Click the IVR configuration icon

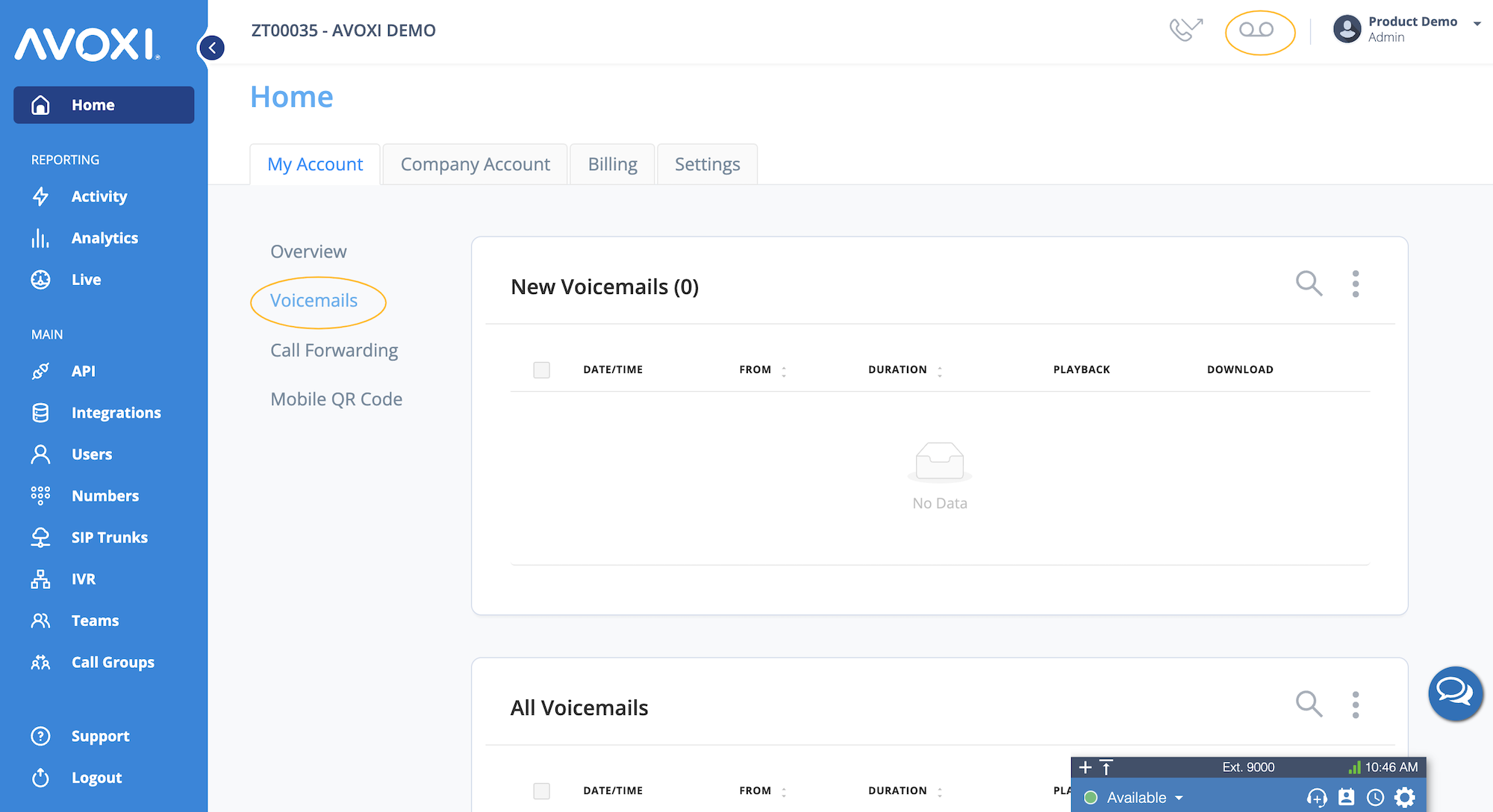coord(38,578)
